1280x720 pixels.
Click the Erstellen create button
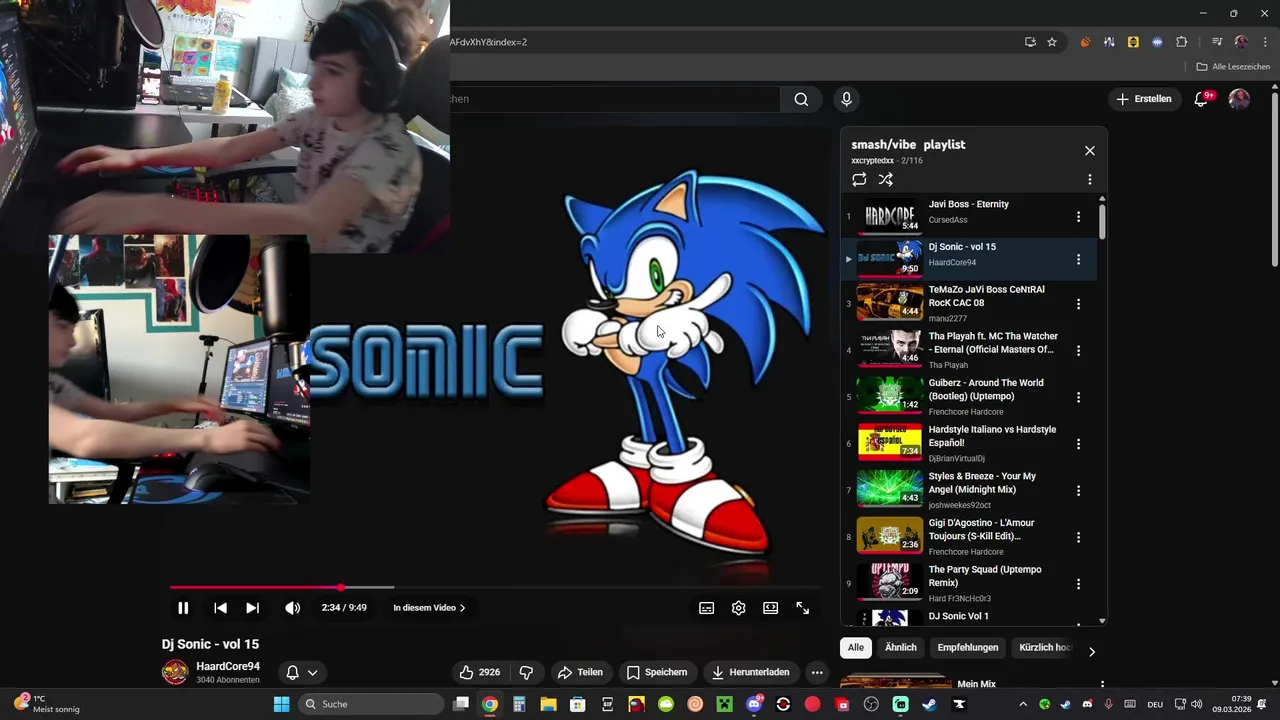click(1144, 99)
